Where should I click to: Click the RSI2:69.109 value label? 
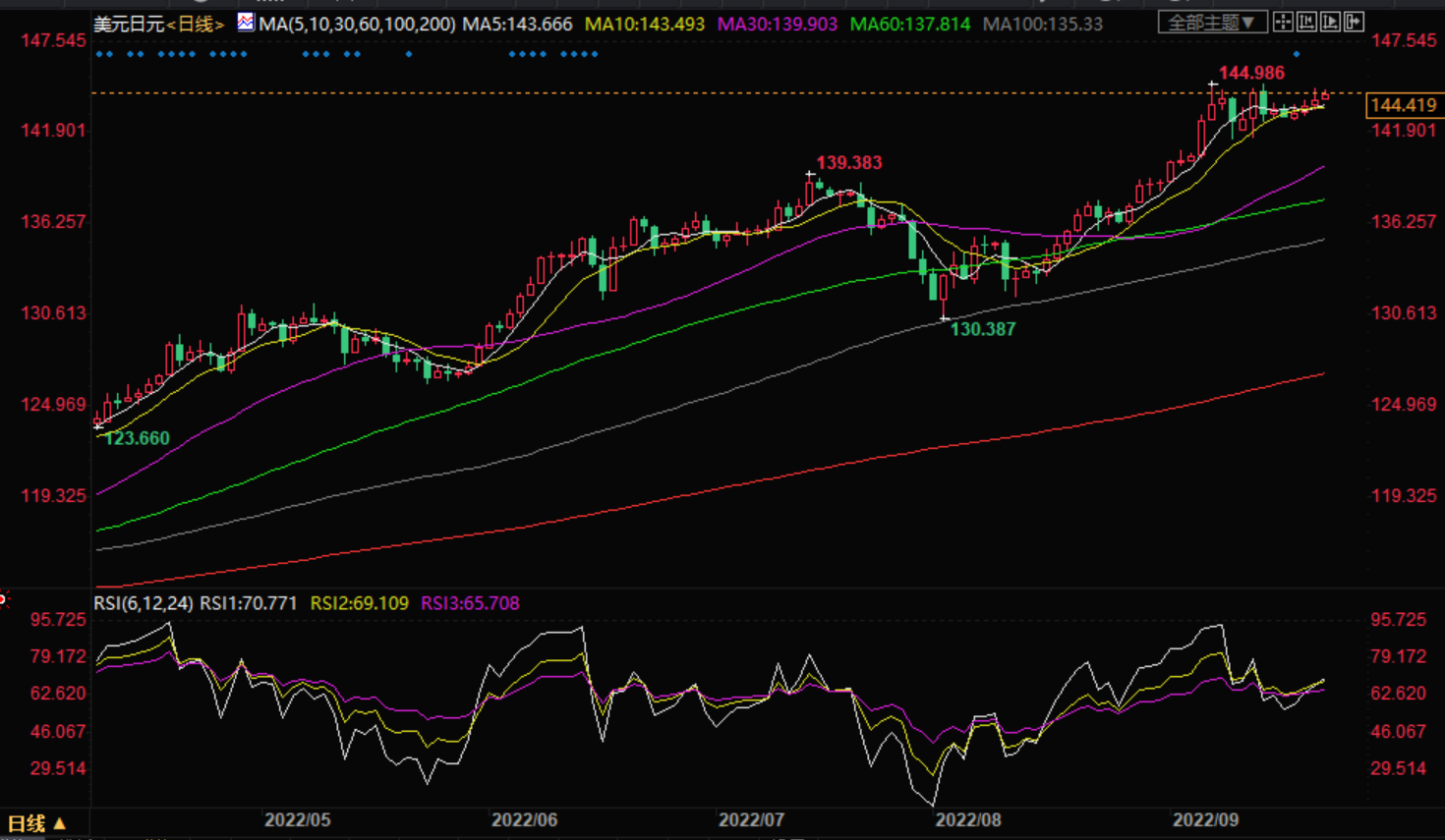[360, 603]
